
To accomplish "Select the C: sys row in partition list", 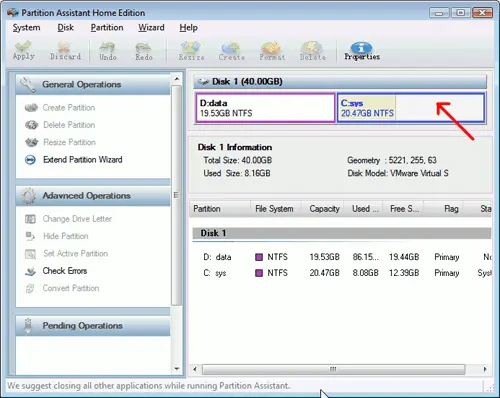I will (x=342, y=273).
